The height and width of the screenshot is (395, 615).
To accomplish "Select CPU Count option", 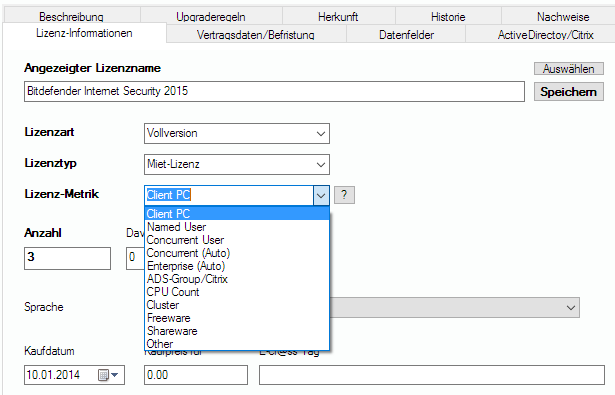I will pos(237,292).
